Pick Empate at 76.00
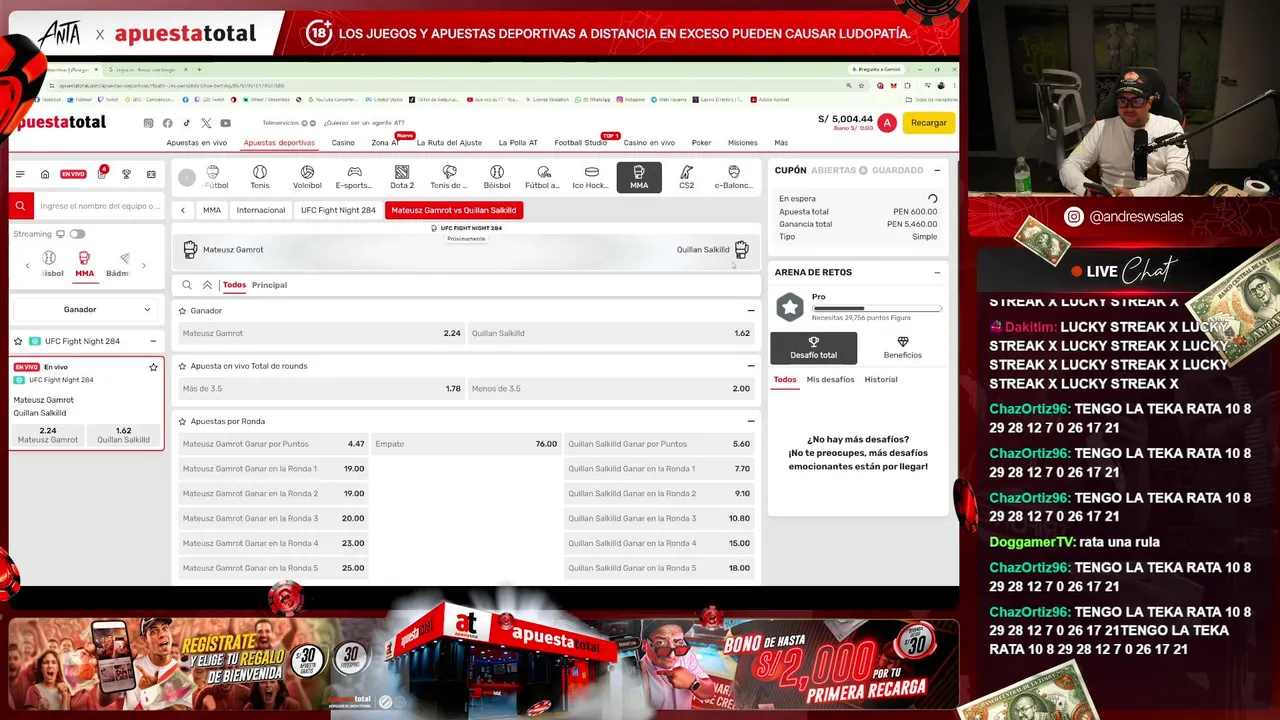Image resolution: width=1280 pixels, height=720 pixels. (x=466, y=444)
